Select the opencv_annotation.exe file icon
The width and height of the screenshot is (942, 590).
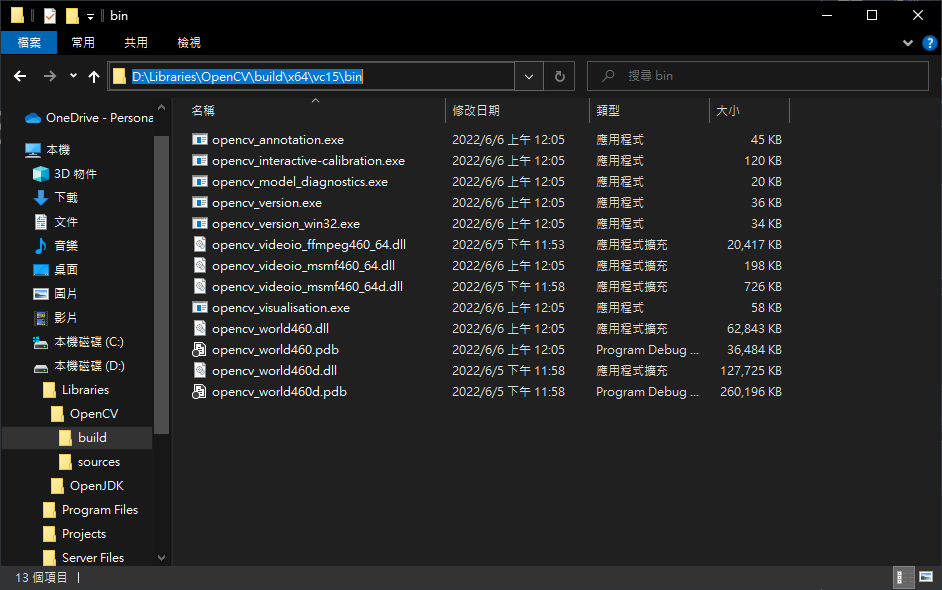(x=199, y=139)
